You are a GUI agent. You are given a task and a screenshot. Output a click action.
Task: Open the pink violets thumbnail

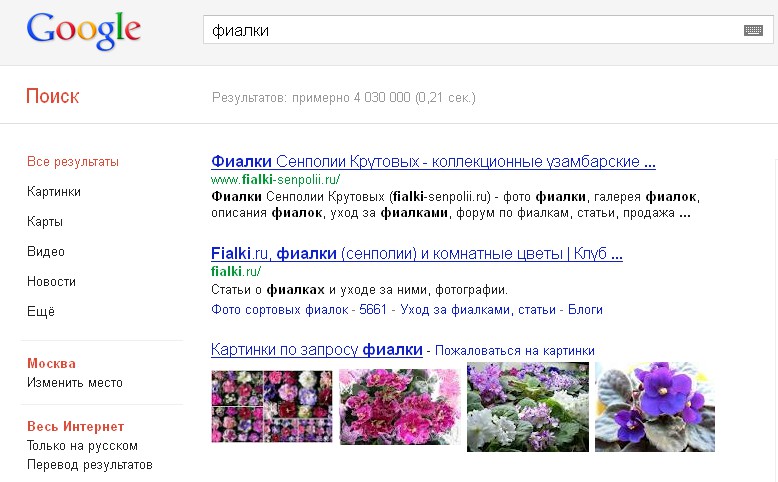tap(400, 407)
